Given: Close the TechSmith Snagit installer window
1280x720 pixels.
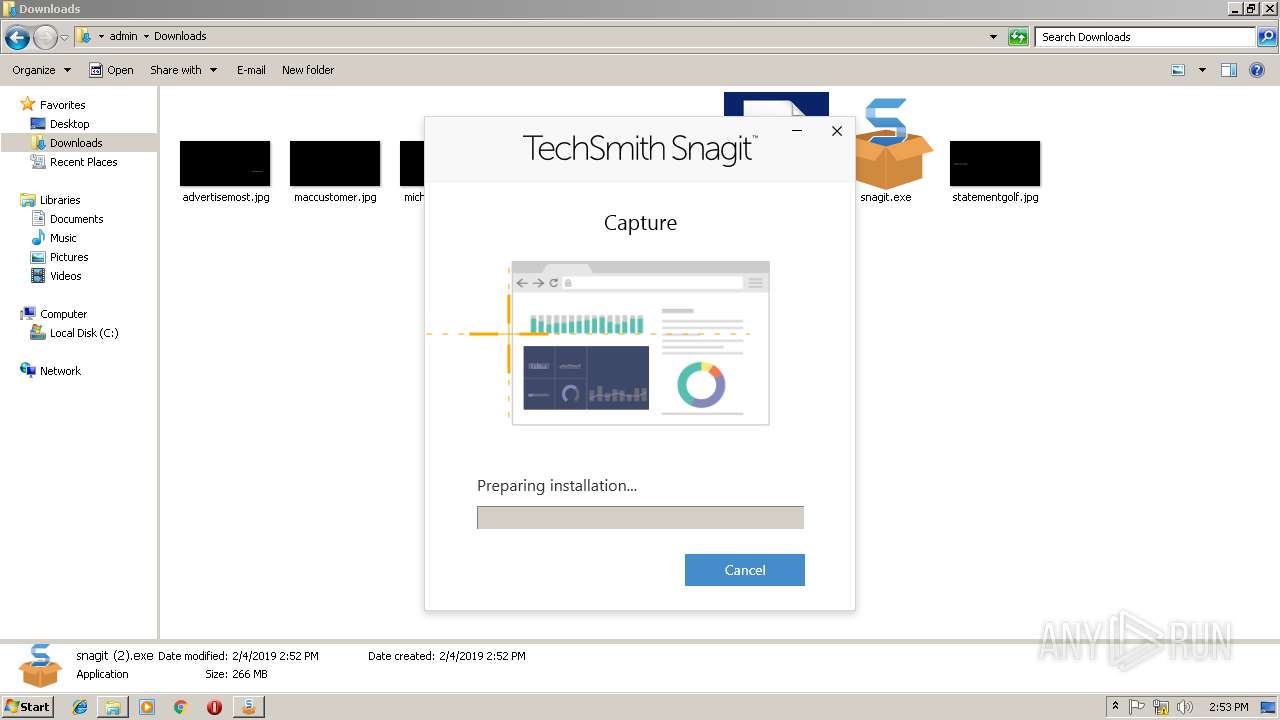Looking at the screenshot, I should 837,131.
